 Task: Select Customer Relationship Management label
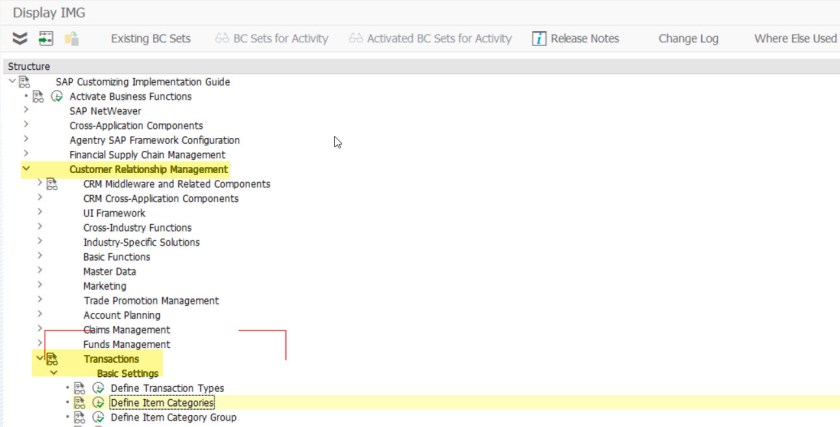[149, 169]
